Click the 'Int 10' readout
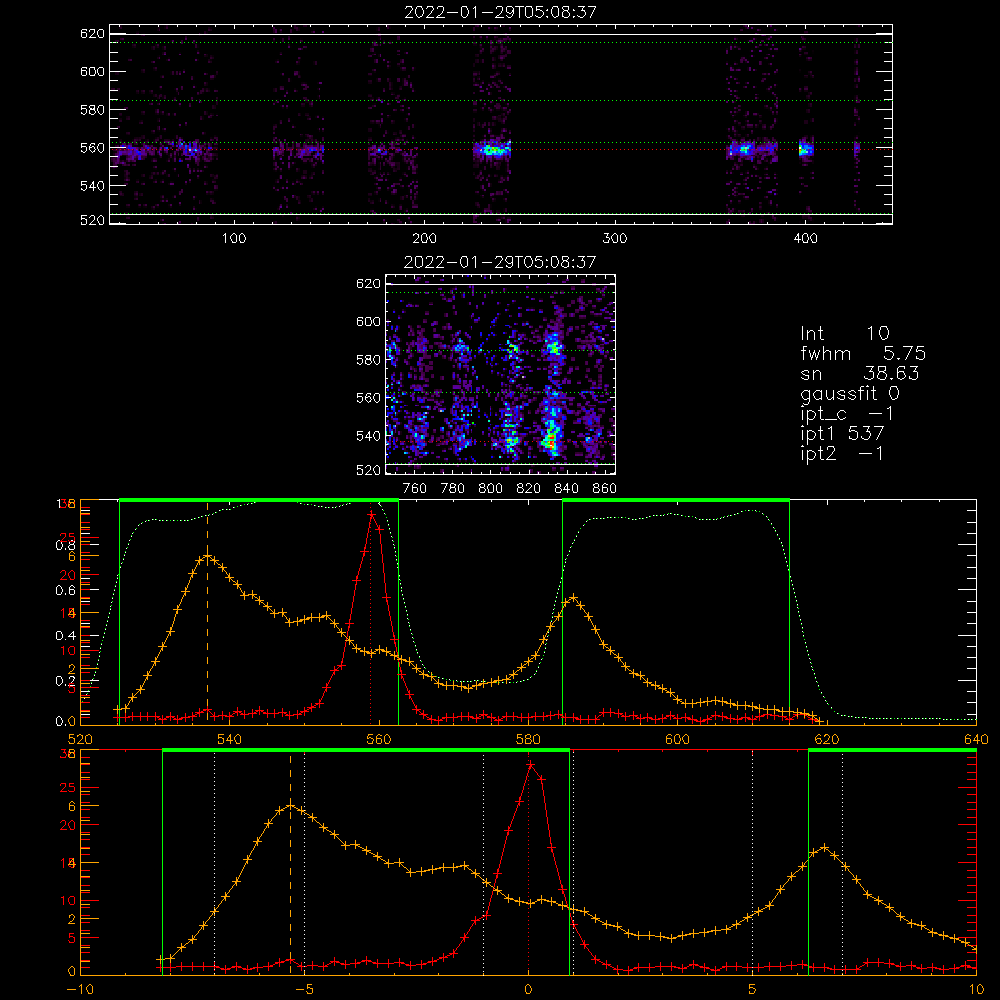 pyautogui.click(x=844, y=333)
